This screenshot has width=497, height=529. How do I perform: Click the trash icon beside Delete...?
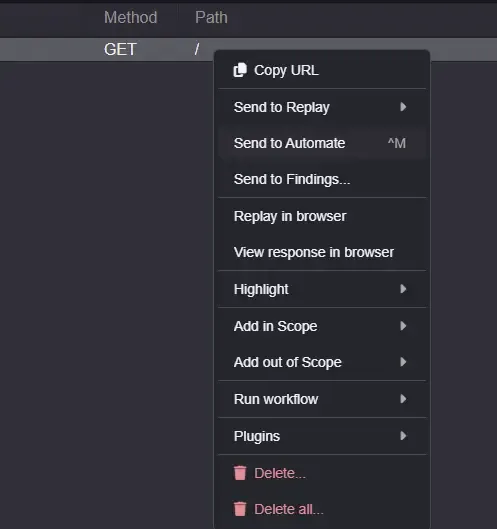pyautogui.click(x=240, y=473)
